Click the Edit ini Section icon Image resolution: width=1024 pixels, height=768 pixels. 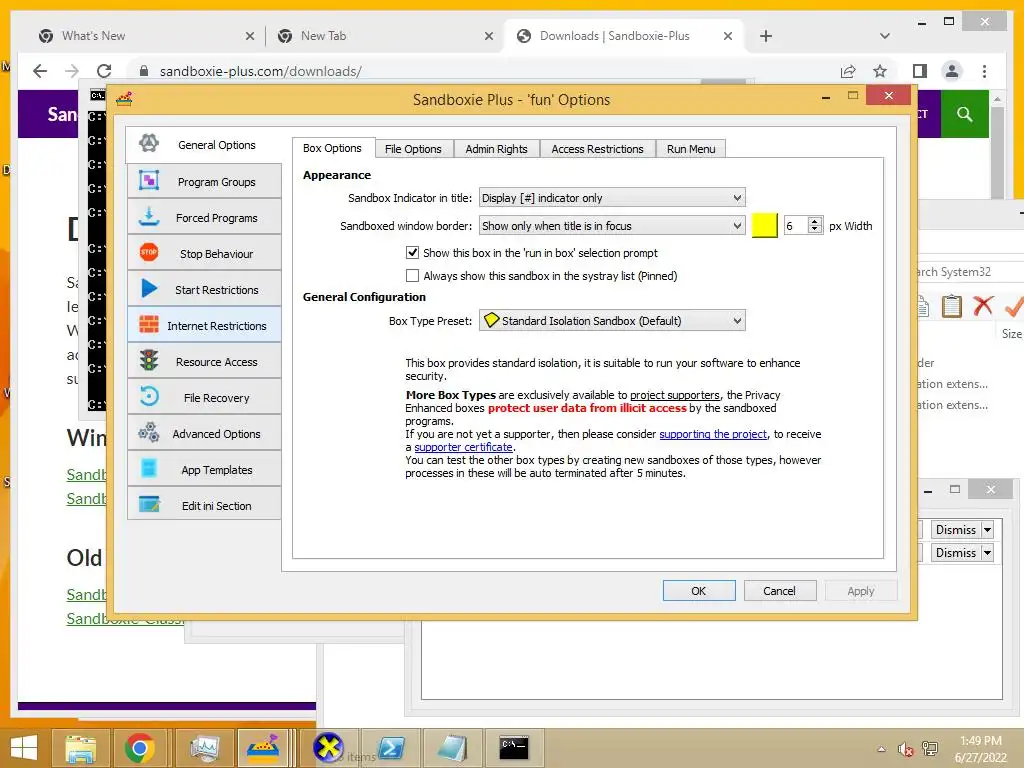tap(149, 504)
